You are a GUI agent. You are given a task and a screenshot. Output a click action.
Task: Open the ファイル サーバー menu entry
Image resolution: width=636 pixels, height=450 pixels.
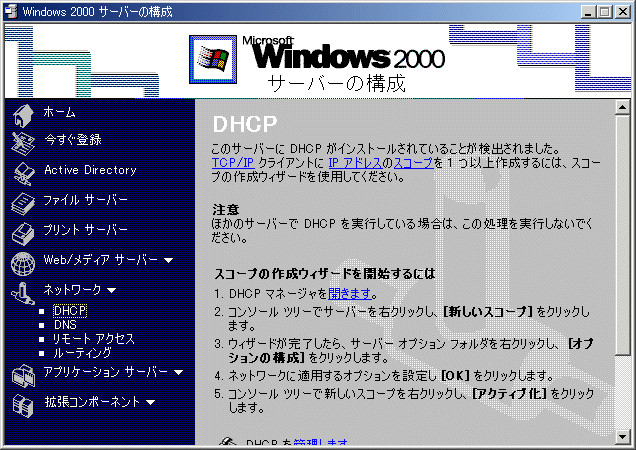point(86,200)
